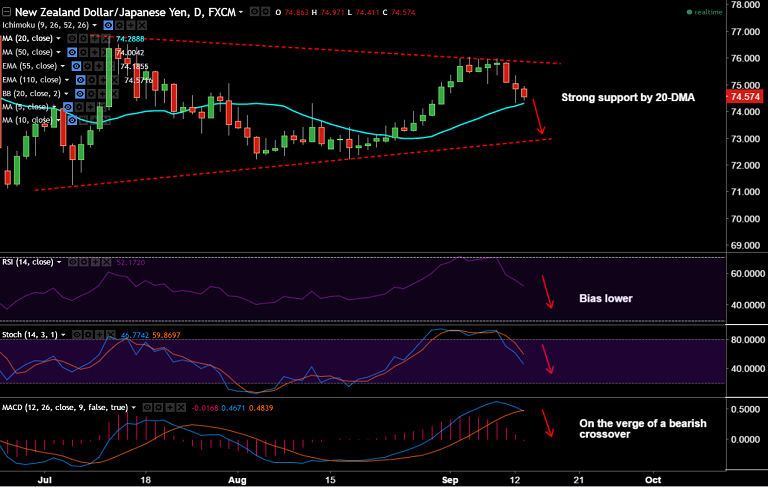This screenshot has height=487, width=768.
Task: Open the MA (50, close) settings gear
Action: coord(83,52)
